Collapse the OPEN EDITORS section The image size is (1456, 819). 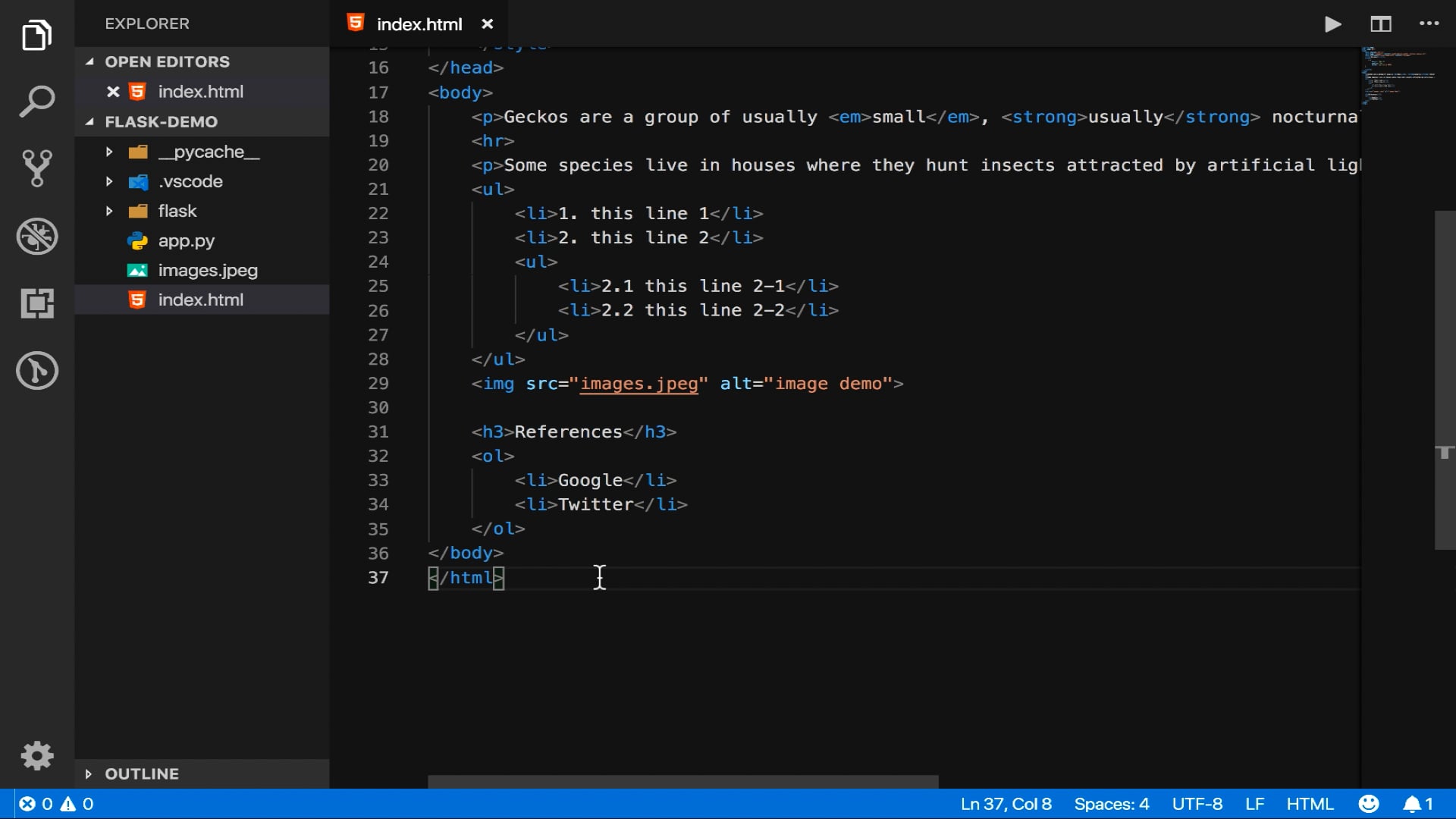pyautogui.click(x=167, y=61)
